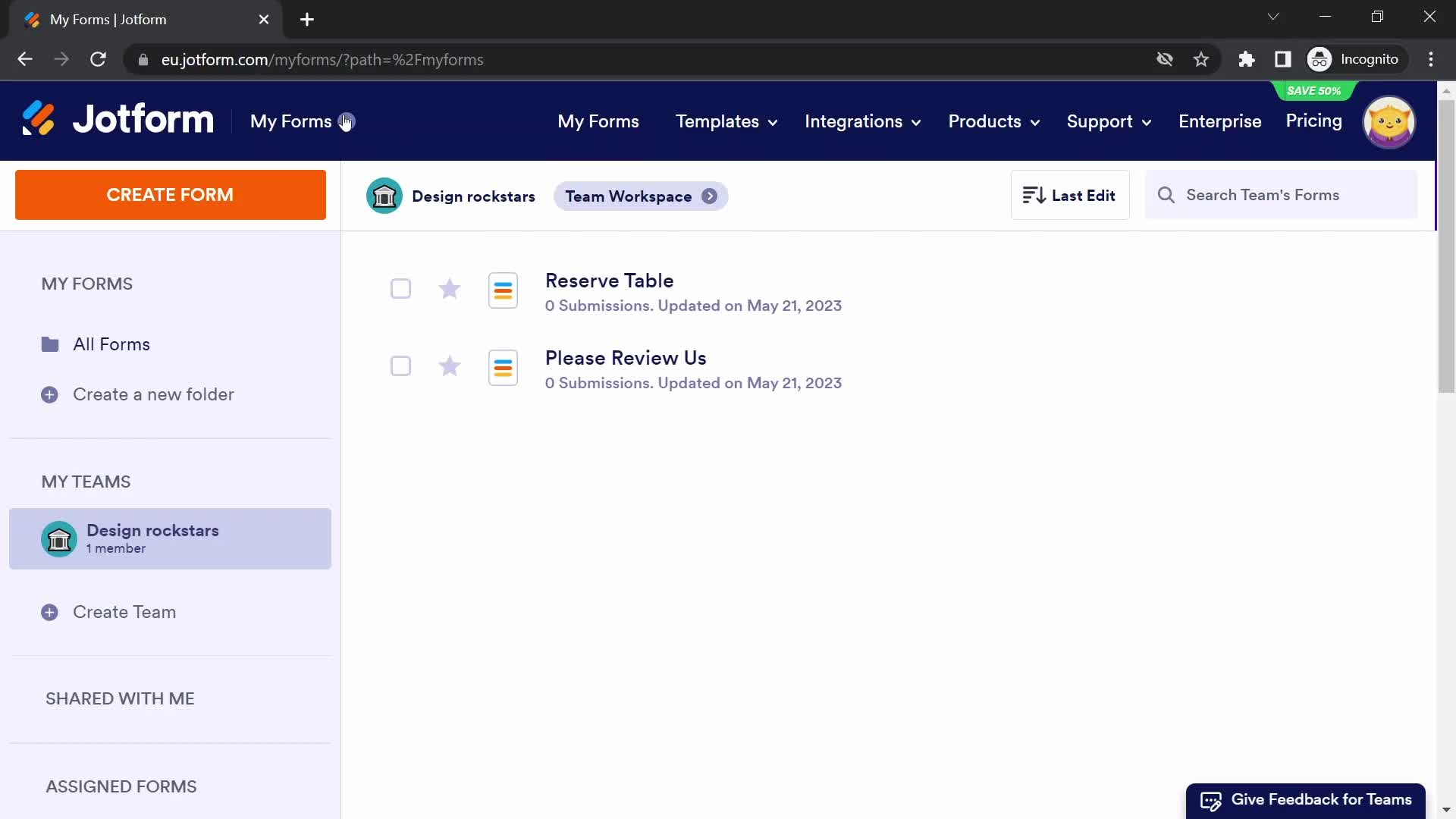Viewport: 1456px width, 819px height.
Task: Open the Team Workspace button
Action: click(641, 196)
